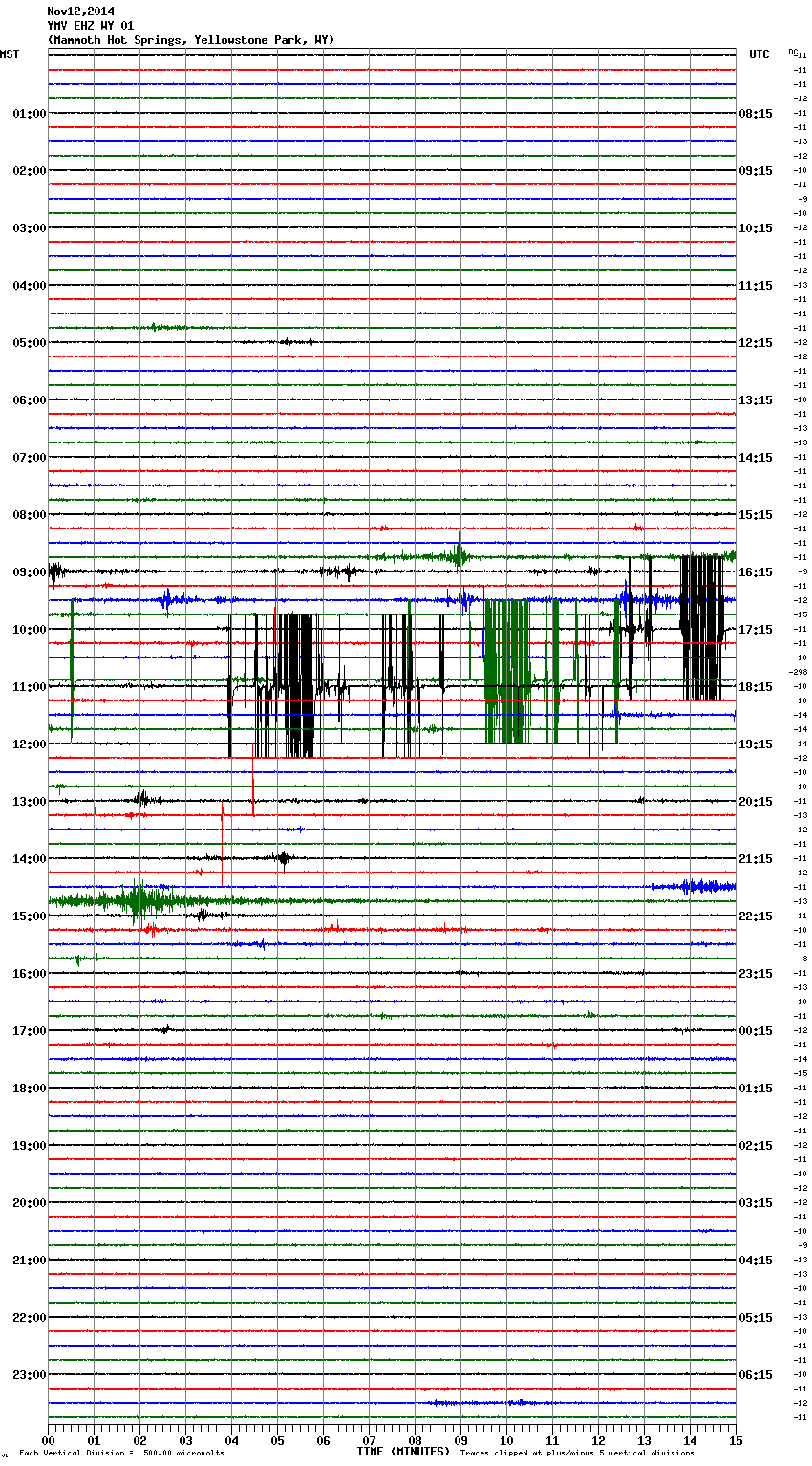Click the MST column header

[x=10, y=54]
